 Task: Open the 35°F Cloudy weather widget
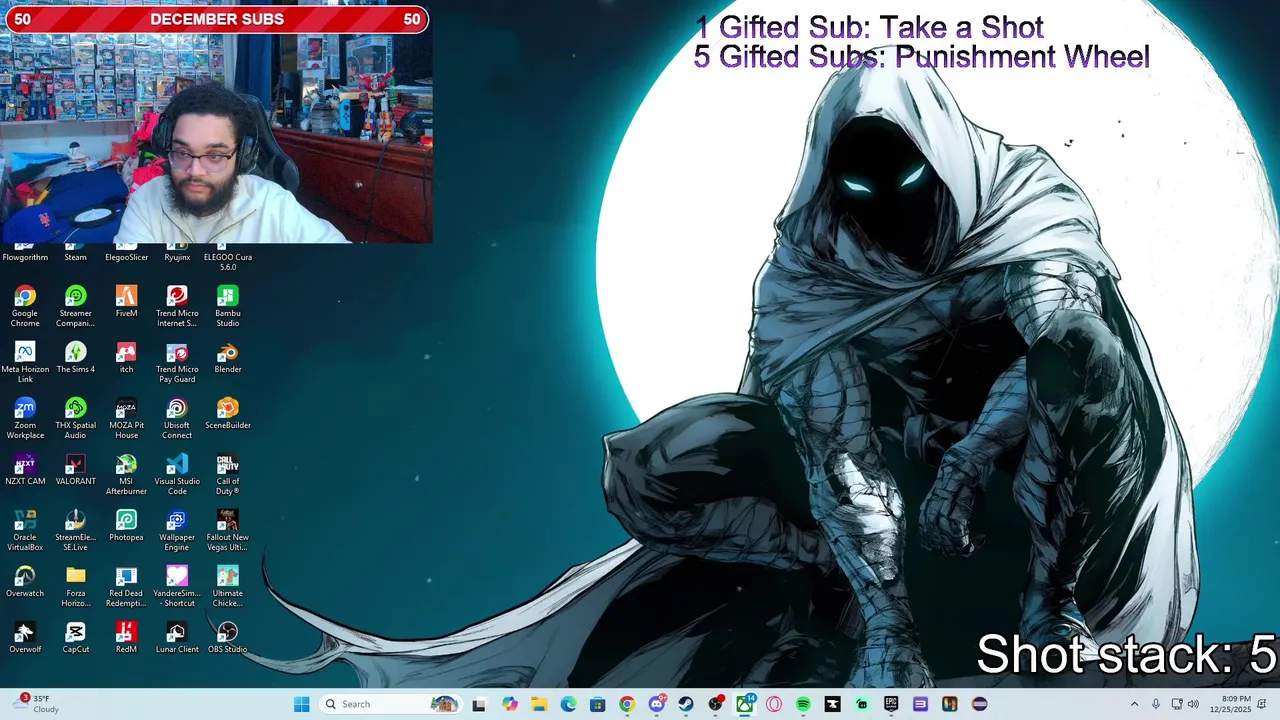34,704
